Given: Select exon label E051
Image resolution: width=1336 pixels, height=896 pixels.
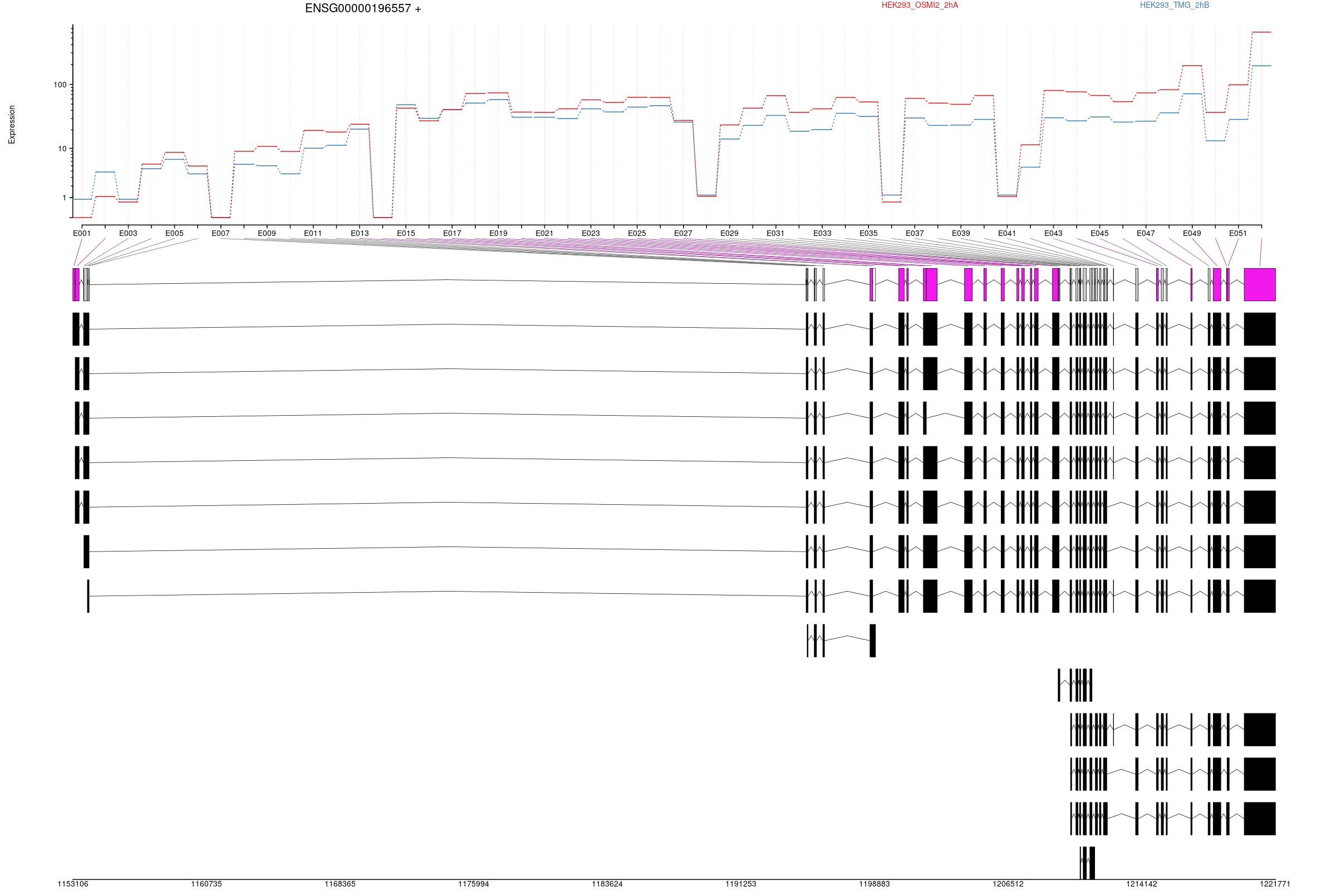Looking at the screenshot, I should [1238, 234].
